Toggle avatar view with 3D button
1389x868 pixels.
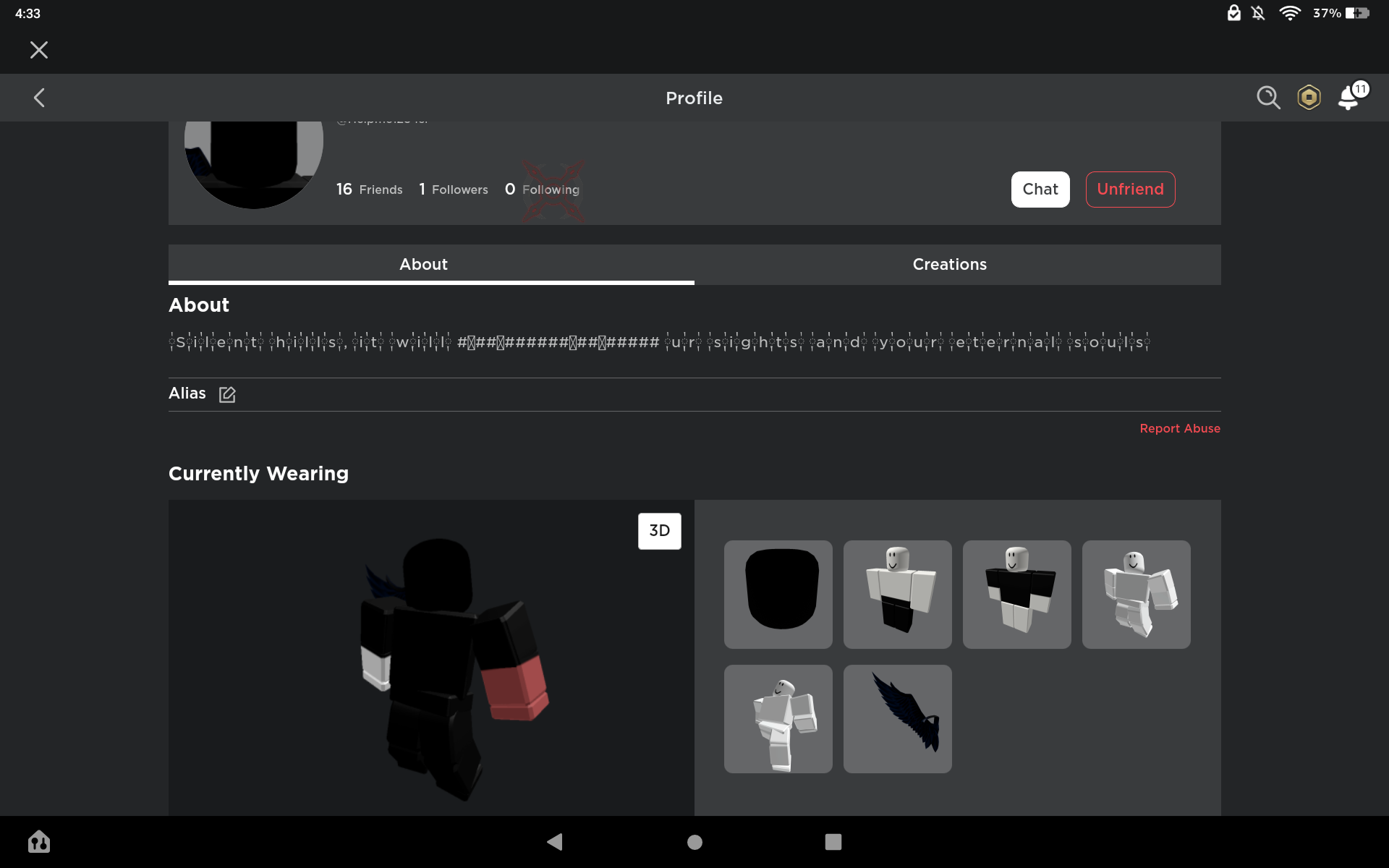(659, 531)
